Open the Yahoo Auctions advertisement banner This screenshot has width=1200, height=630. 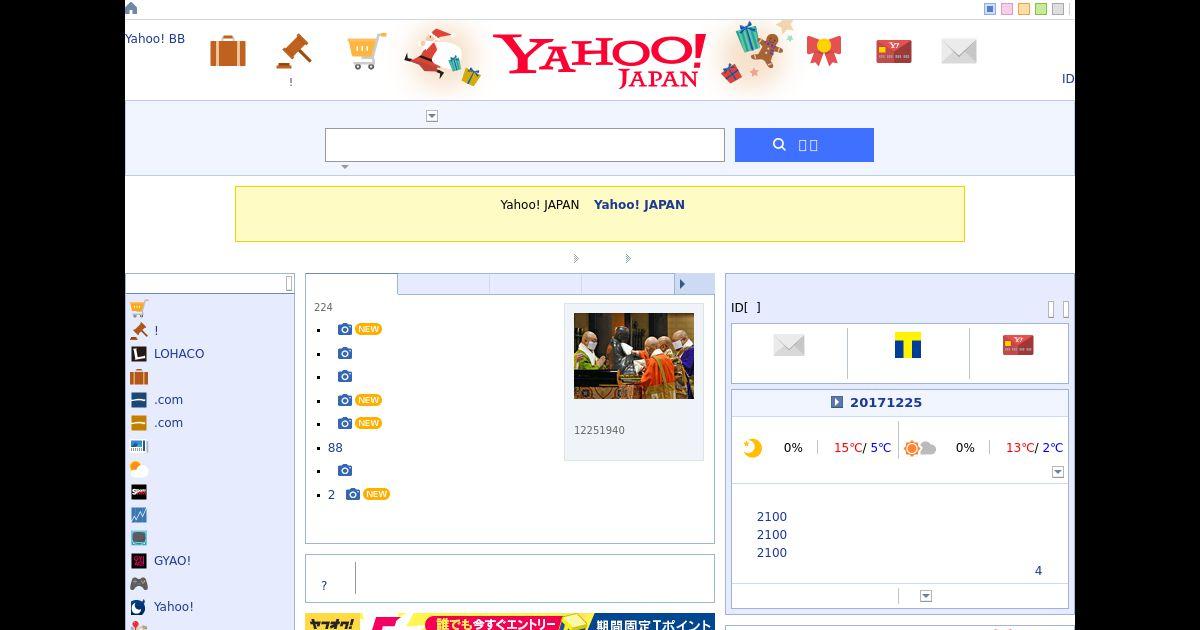510,622
